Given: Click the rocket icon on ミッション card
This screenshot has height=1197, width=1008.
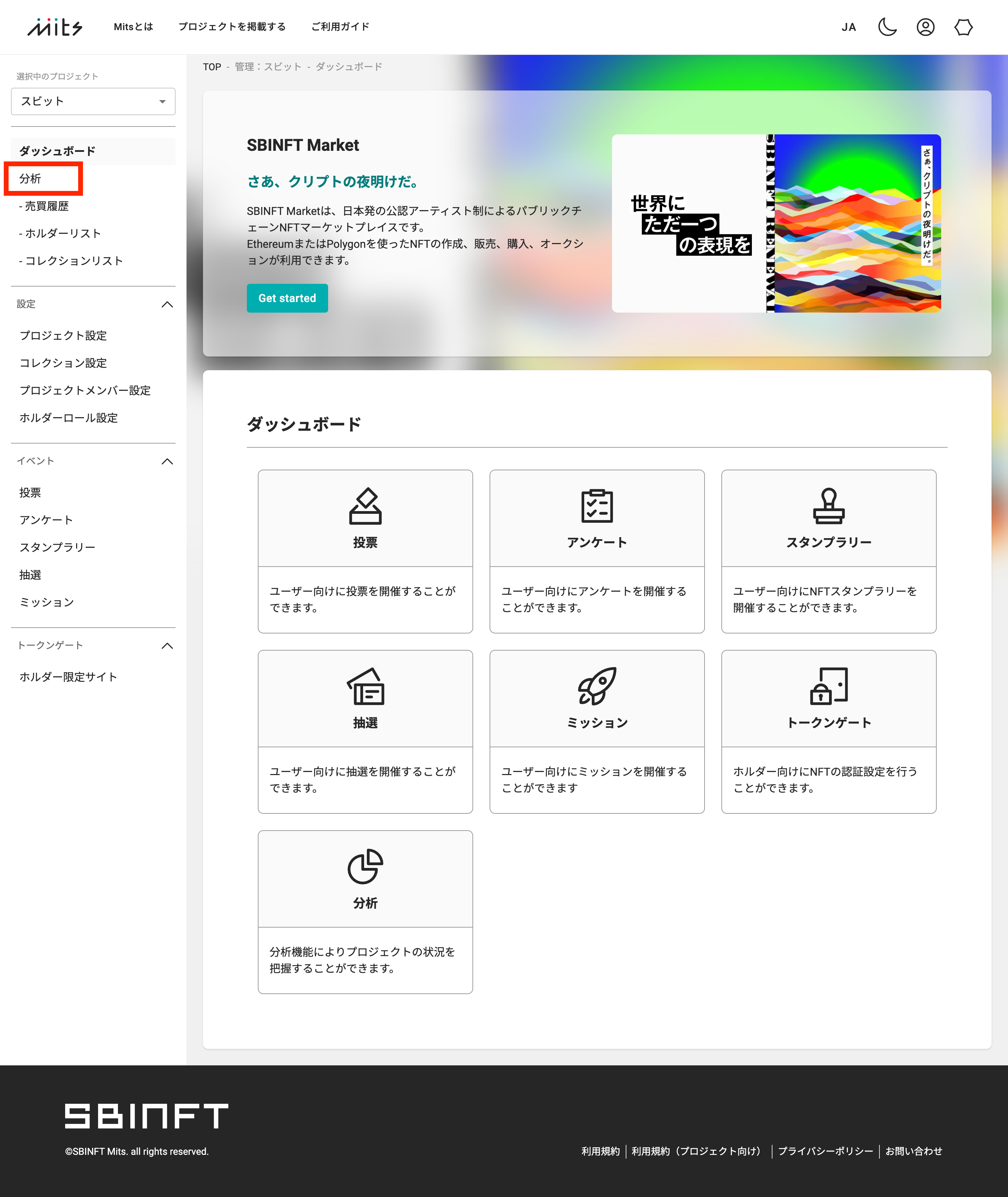Looking at the screenshot, I should click(x=597, y=686).
